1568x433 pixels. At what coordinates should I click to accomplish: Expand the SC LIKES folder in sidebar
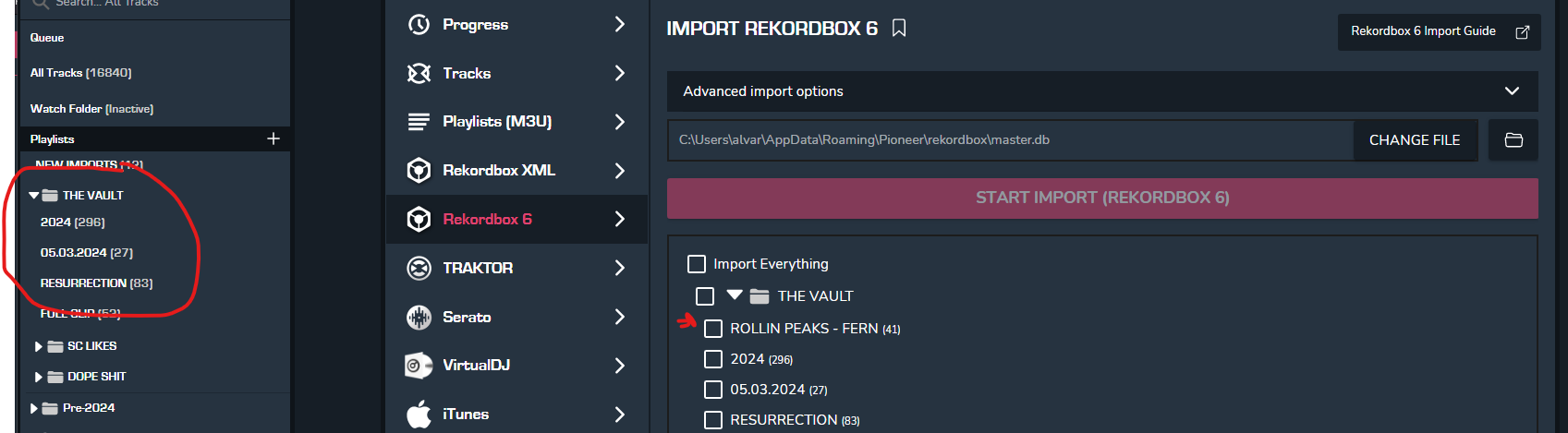point(39,347)
